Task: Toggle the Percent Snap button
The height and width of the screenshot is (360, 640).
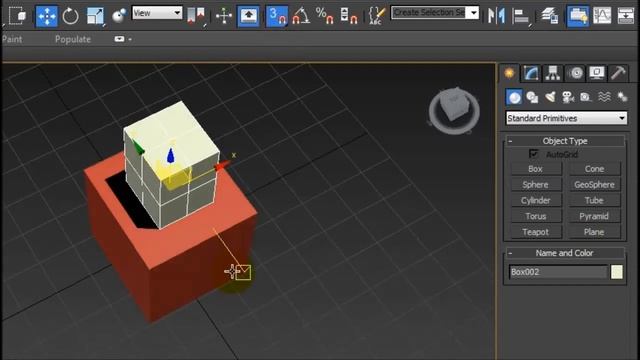Action: point(325,16)
